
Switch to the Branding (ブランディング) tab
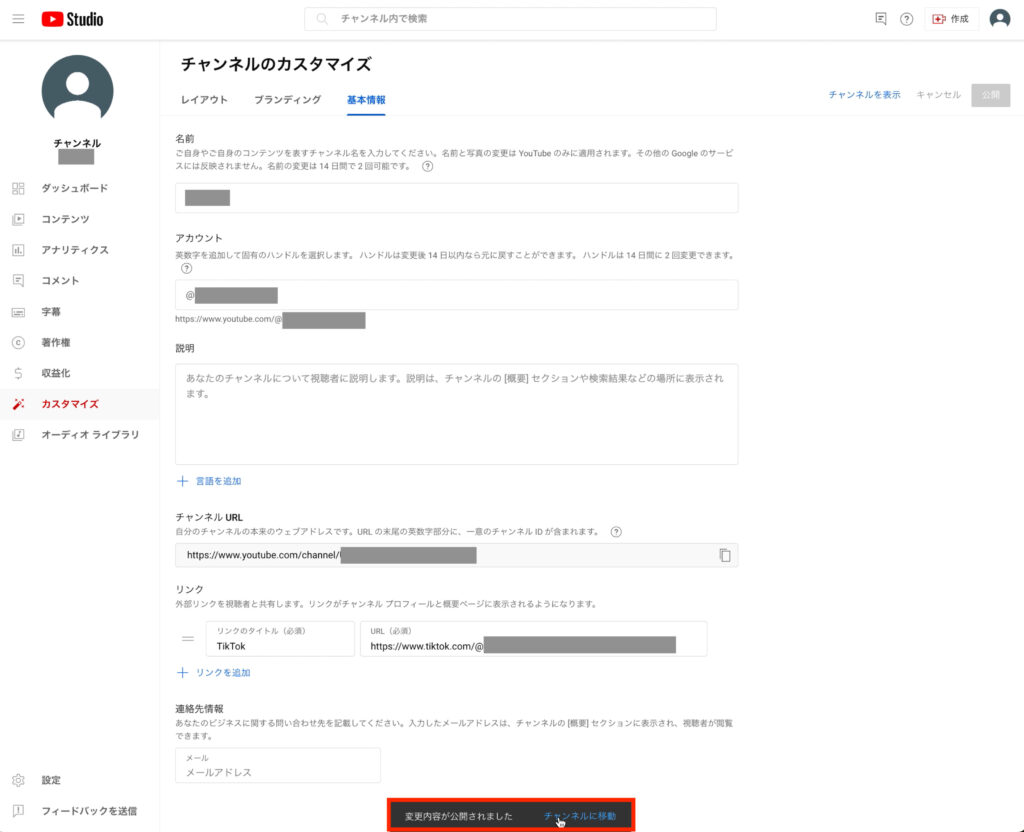287,100
